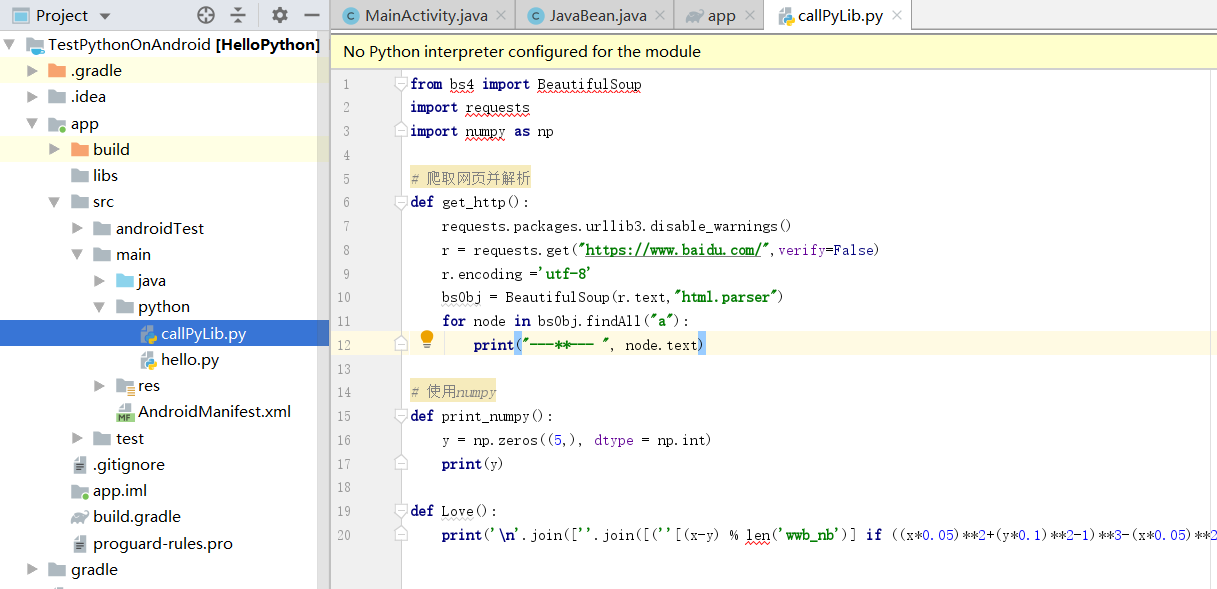Click the app.iml module file icon
The width and height of the screenshot is (1217, 589).
pos(79,490)
